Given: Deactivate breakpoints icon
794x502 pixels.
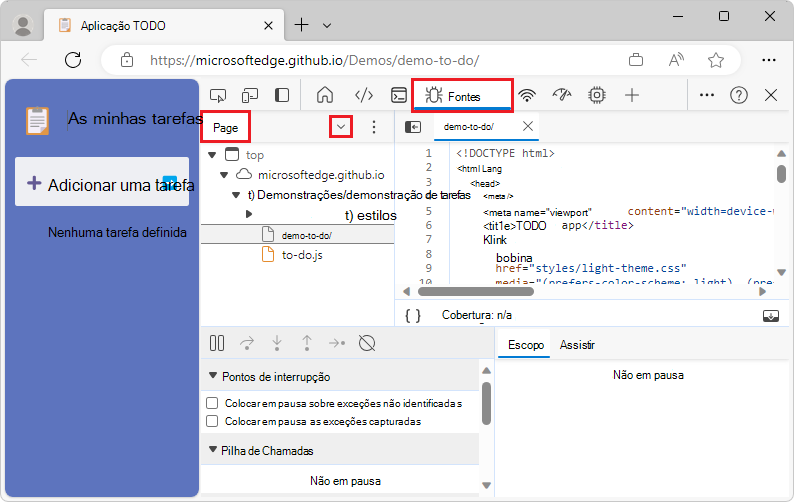Looking at the screenshot, I should click(x=367, y=344).
